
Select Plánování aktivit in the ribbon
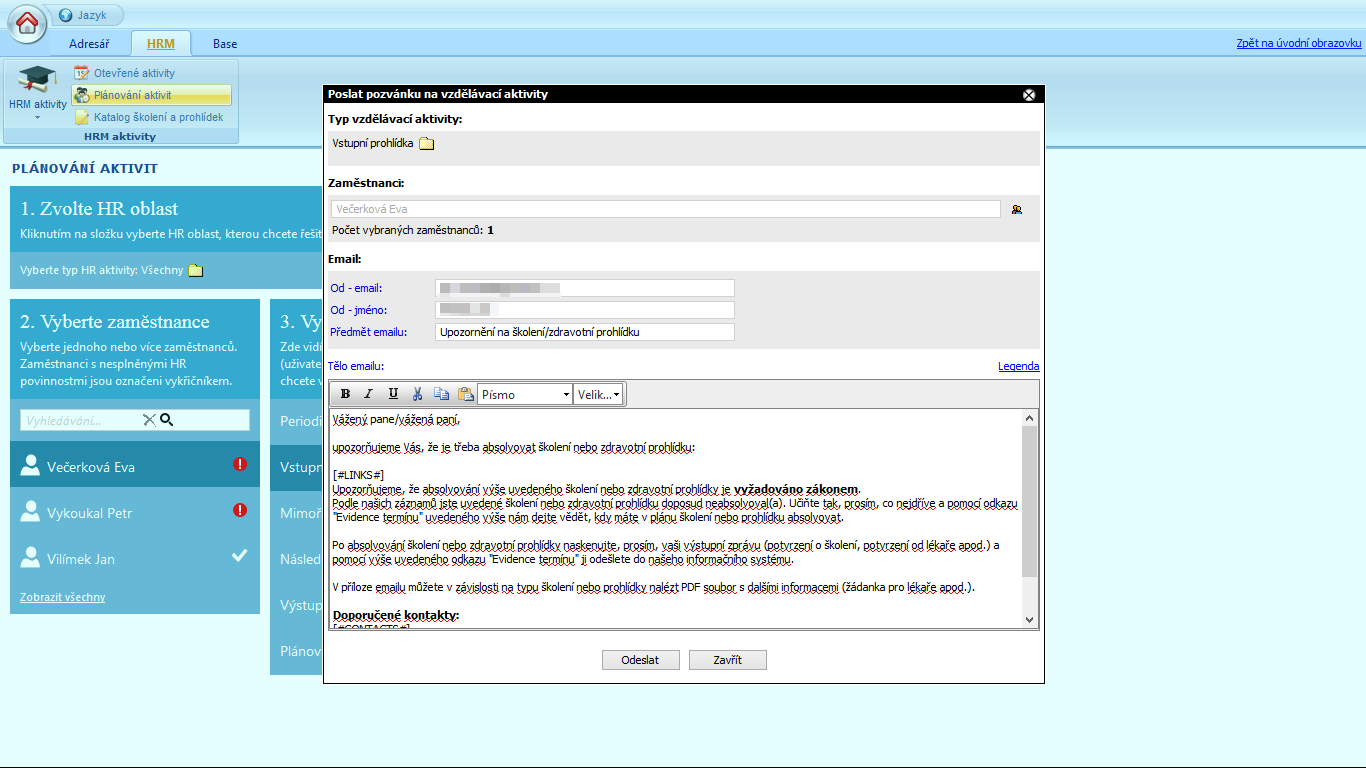click(151, 95)
